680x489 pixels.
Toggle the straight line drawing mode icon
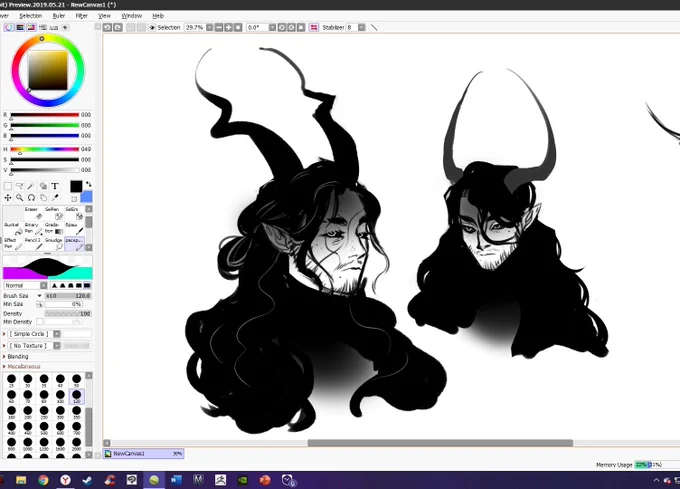pos(374,27)
